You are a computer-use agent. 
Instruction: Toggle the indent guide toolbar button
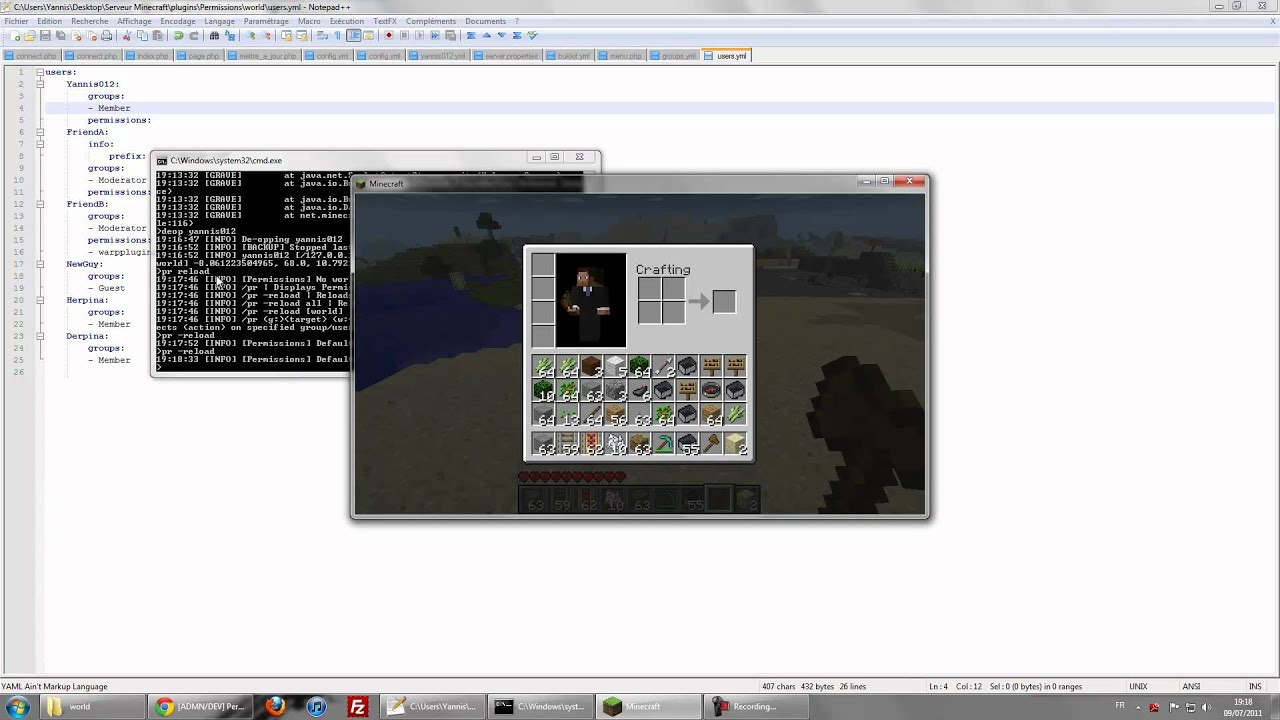(353, 36)
